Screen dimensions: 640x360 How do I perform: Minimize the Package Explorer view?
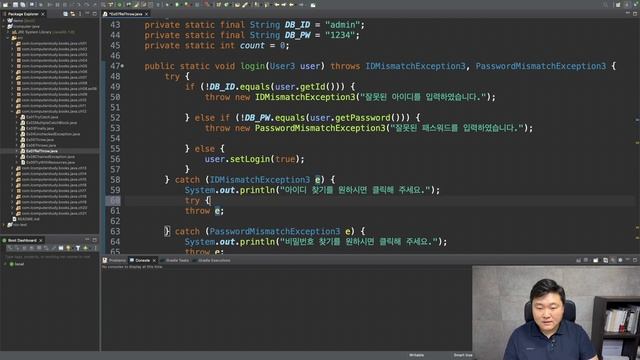pyautogui.click(x=87, y=14)
